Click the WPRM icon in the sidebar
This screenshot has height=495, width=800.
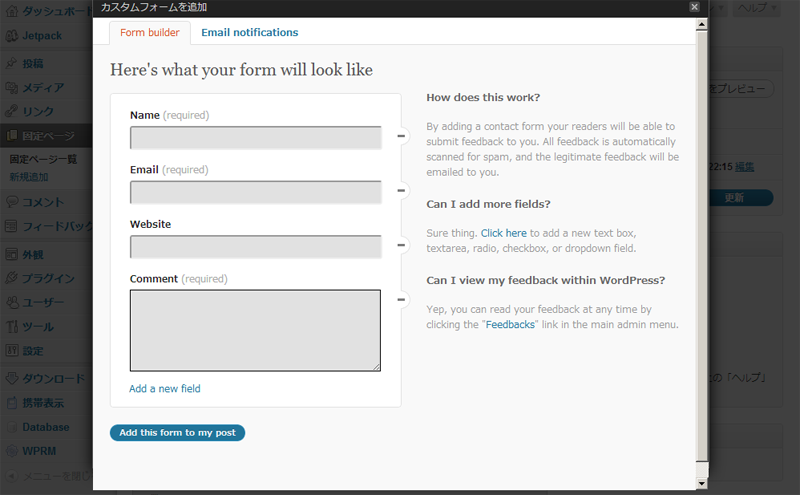(11, 451)
